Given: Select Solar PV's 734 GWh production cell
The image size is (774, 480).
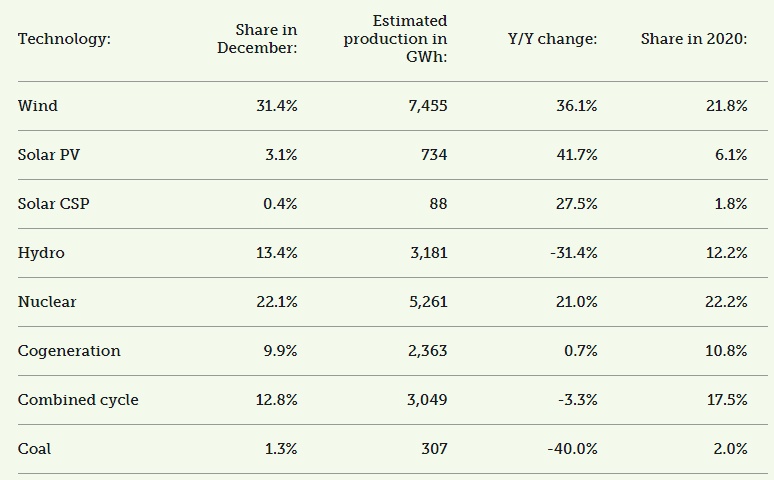Looking at the screenshot, I should [433, 155].
